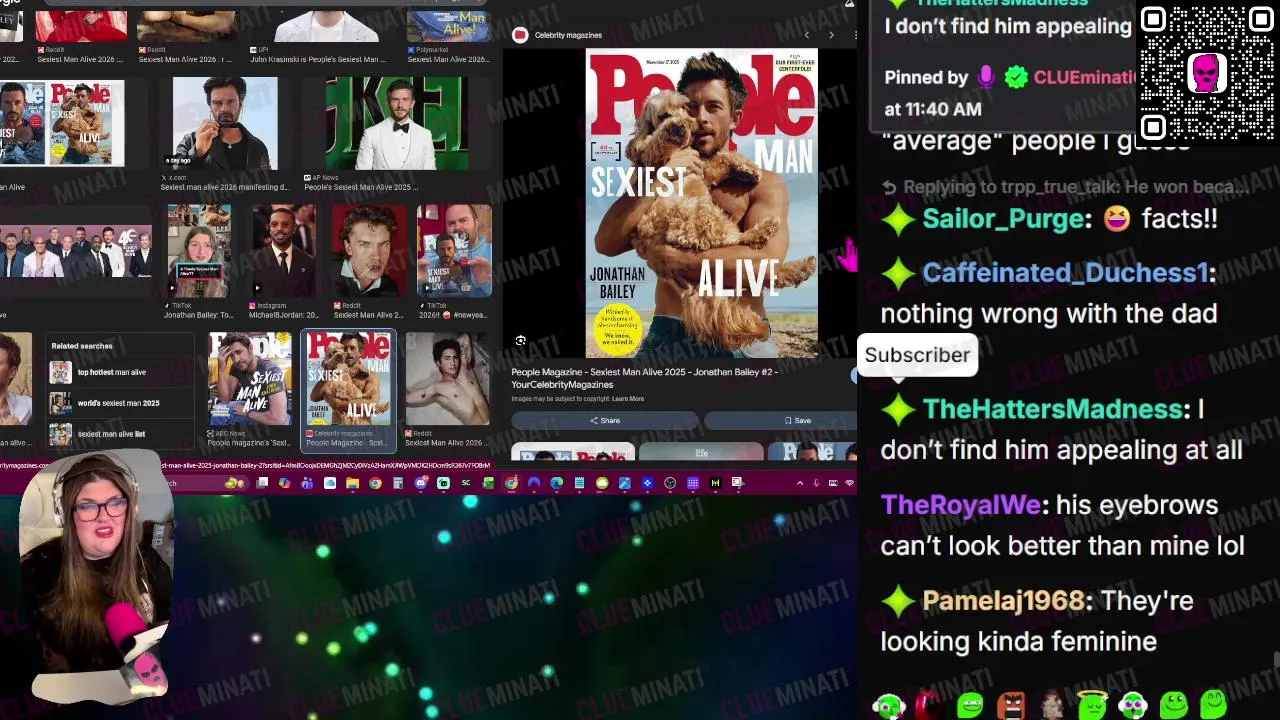The width and height of the screenshot is (1280, 720).
Task: Click username Caffeinated_Duchess1 in chat
Action: coord(1065,273)
